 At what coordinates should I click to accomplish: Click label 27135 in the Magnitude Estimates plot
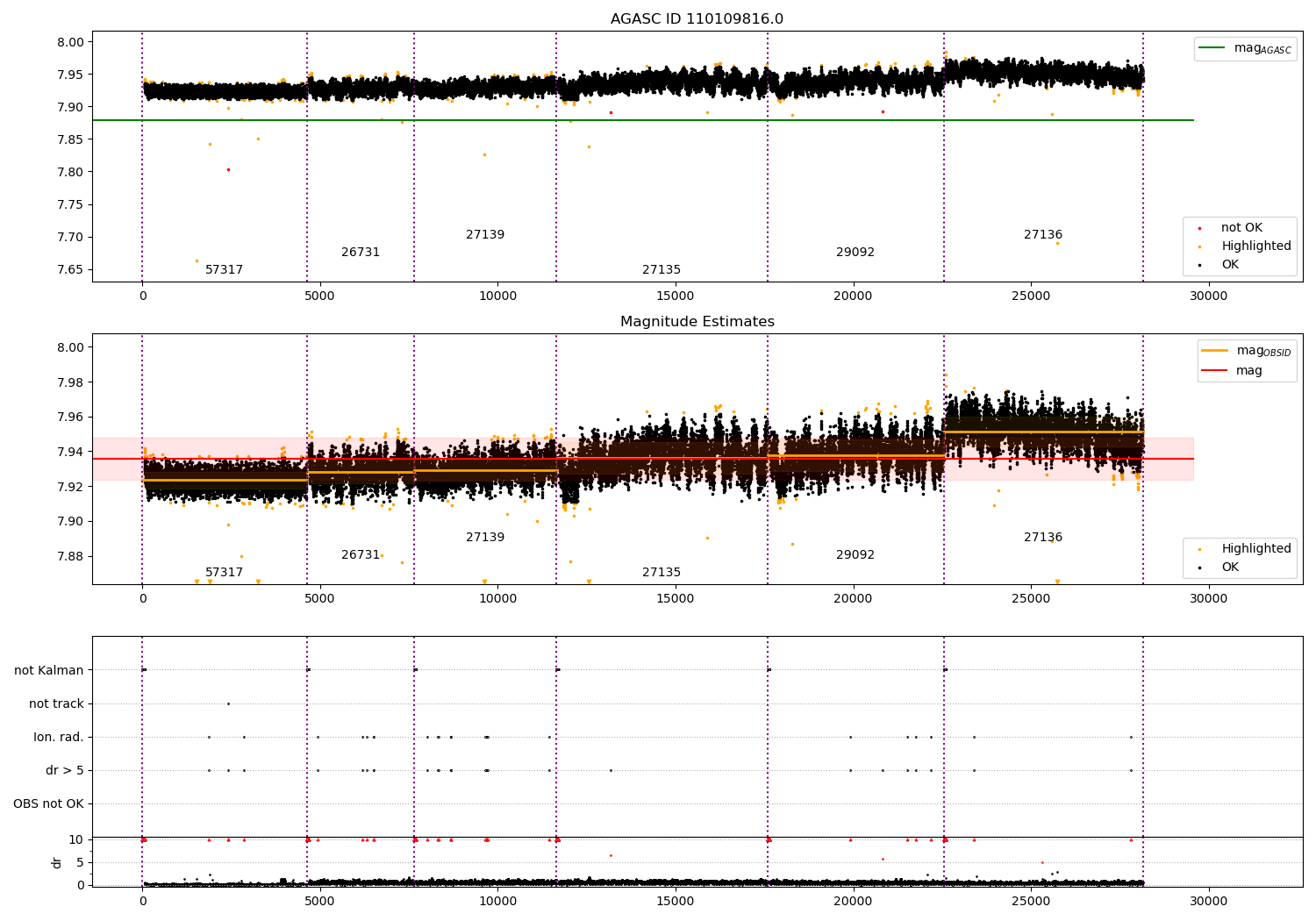[662, 573]
